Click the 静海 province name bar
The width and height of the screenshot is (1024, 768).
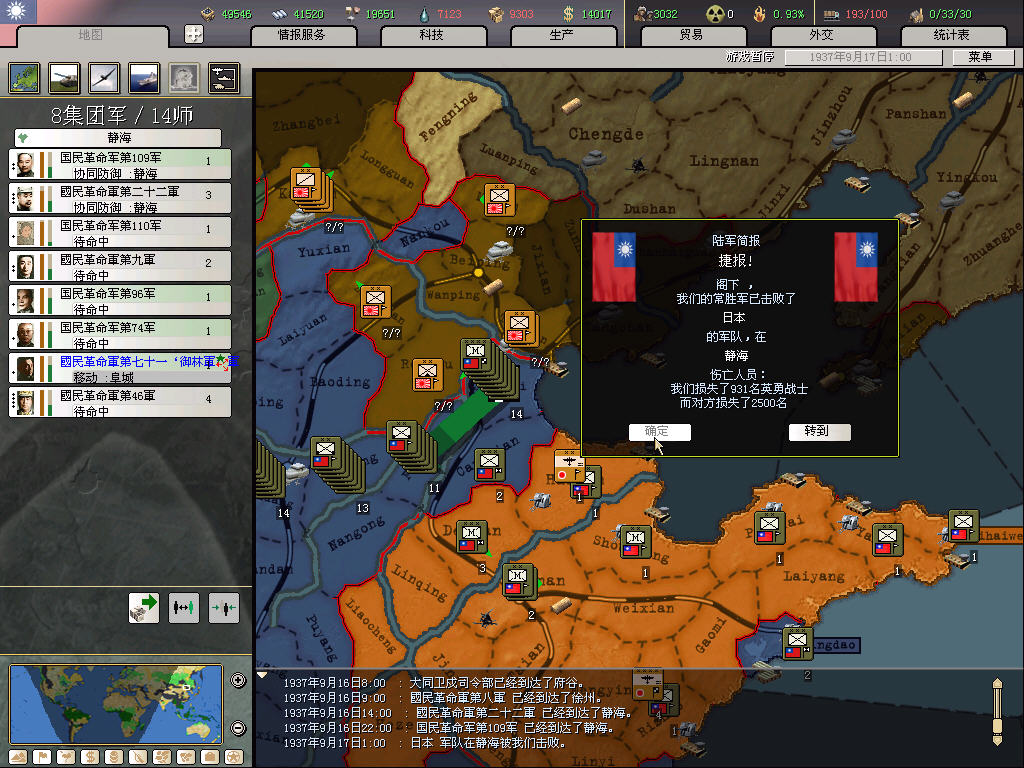click(118, 138)
